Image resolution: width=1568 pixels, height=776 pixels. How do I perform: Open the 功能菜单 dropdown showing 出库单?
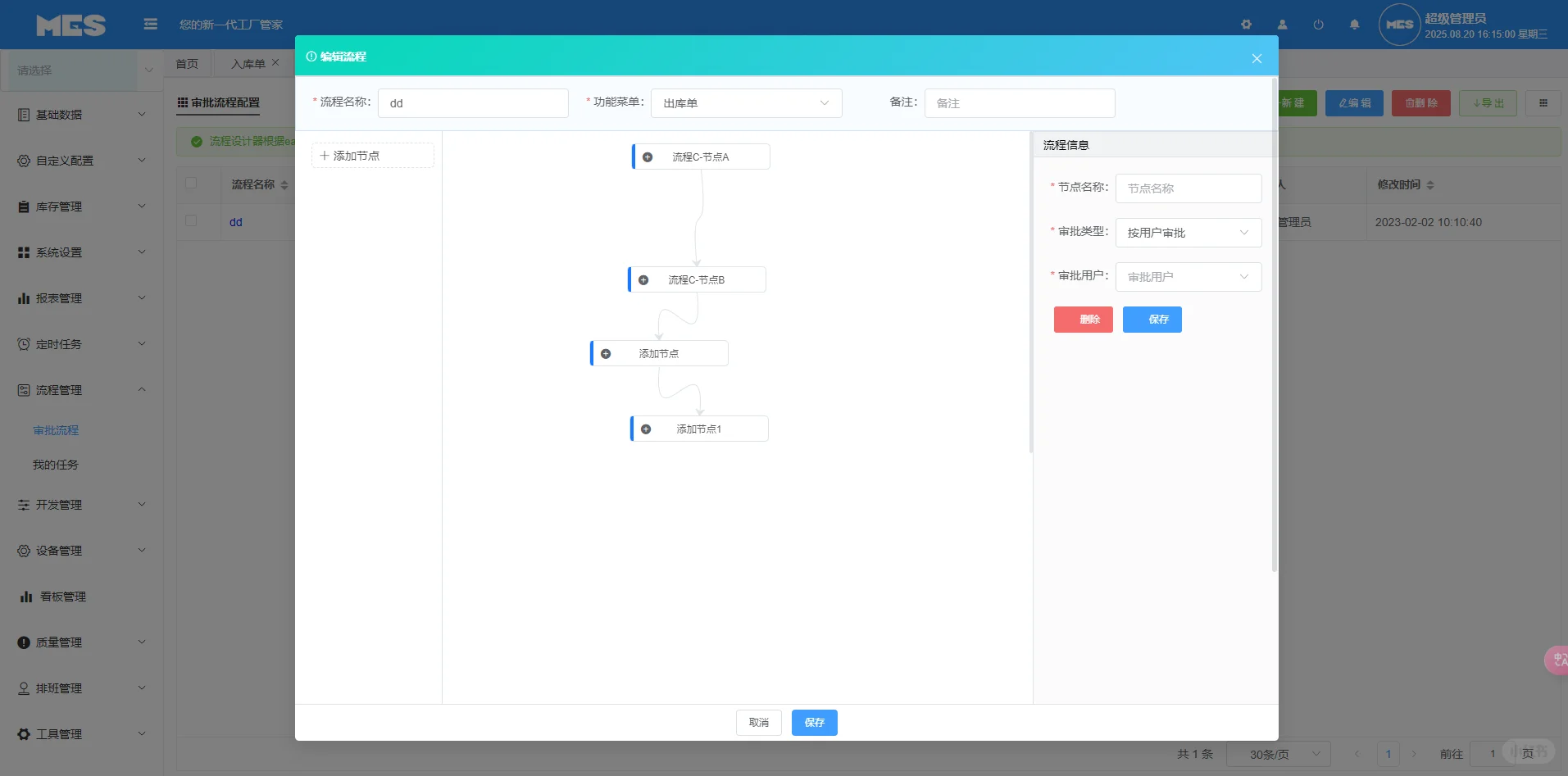(746, 103)
